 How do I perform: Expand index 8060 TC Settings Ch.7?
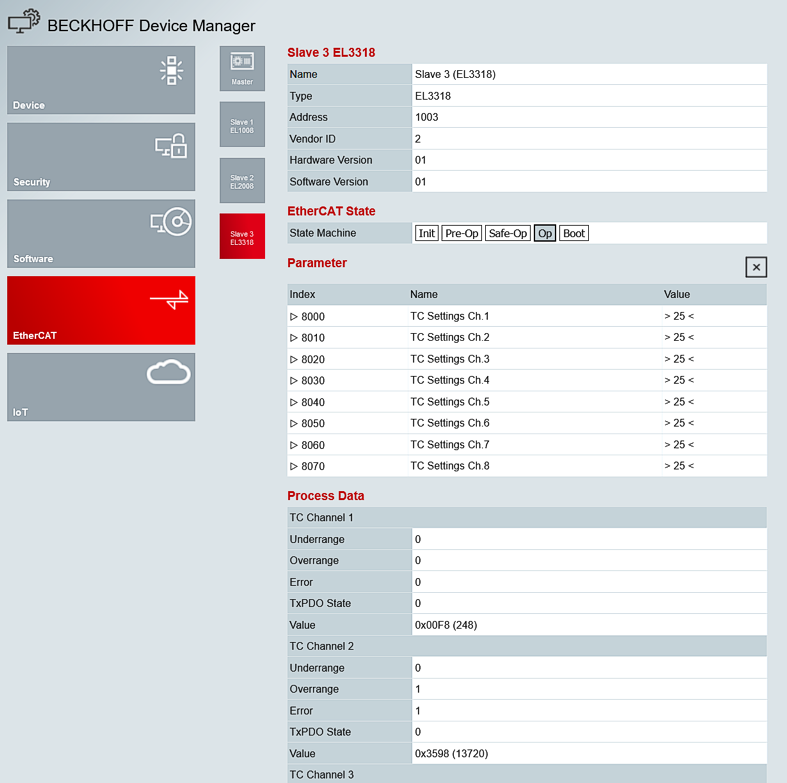click(x=294, y=445)
